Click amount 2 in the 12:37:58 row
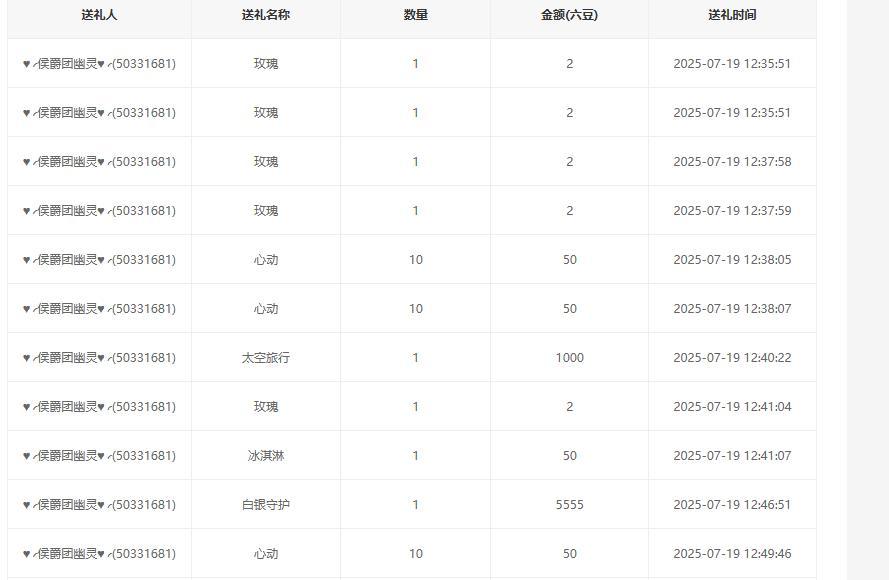The image size is (889, 580). click(x=569, y=162)
